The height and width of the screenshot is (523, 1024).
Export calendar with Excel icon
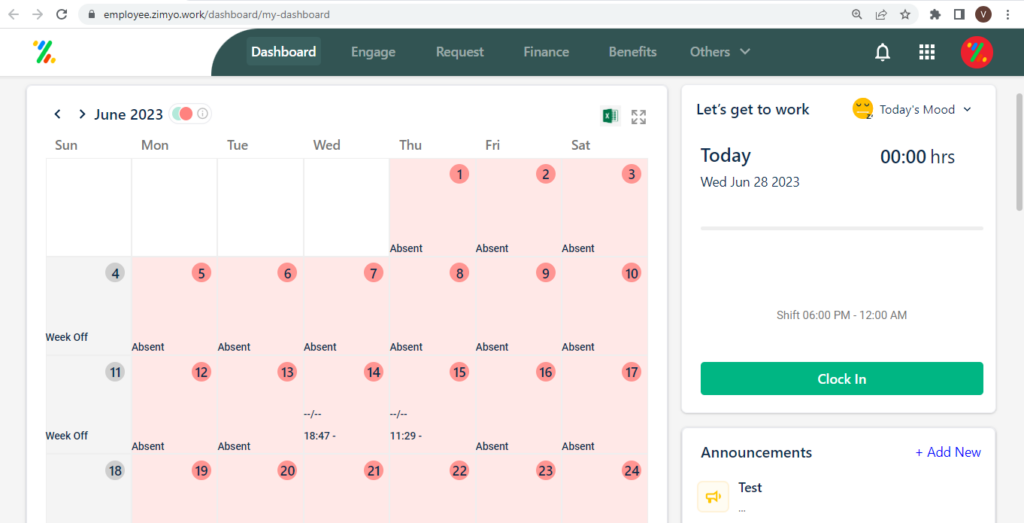click(610, 116)
